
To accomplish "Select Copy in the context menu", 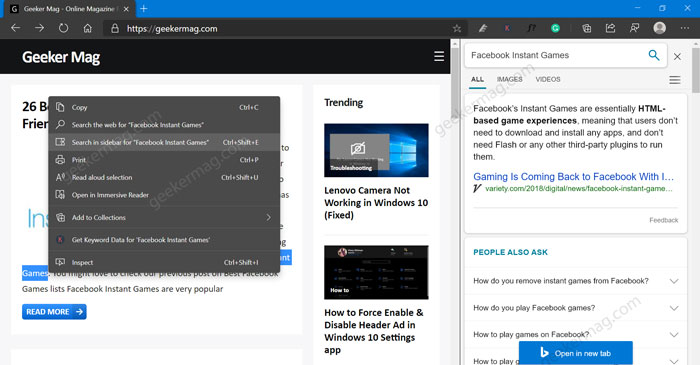I will [x=164, y=107].
